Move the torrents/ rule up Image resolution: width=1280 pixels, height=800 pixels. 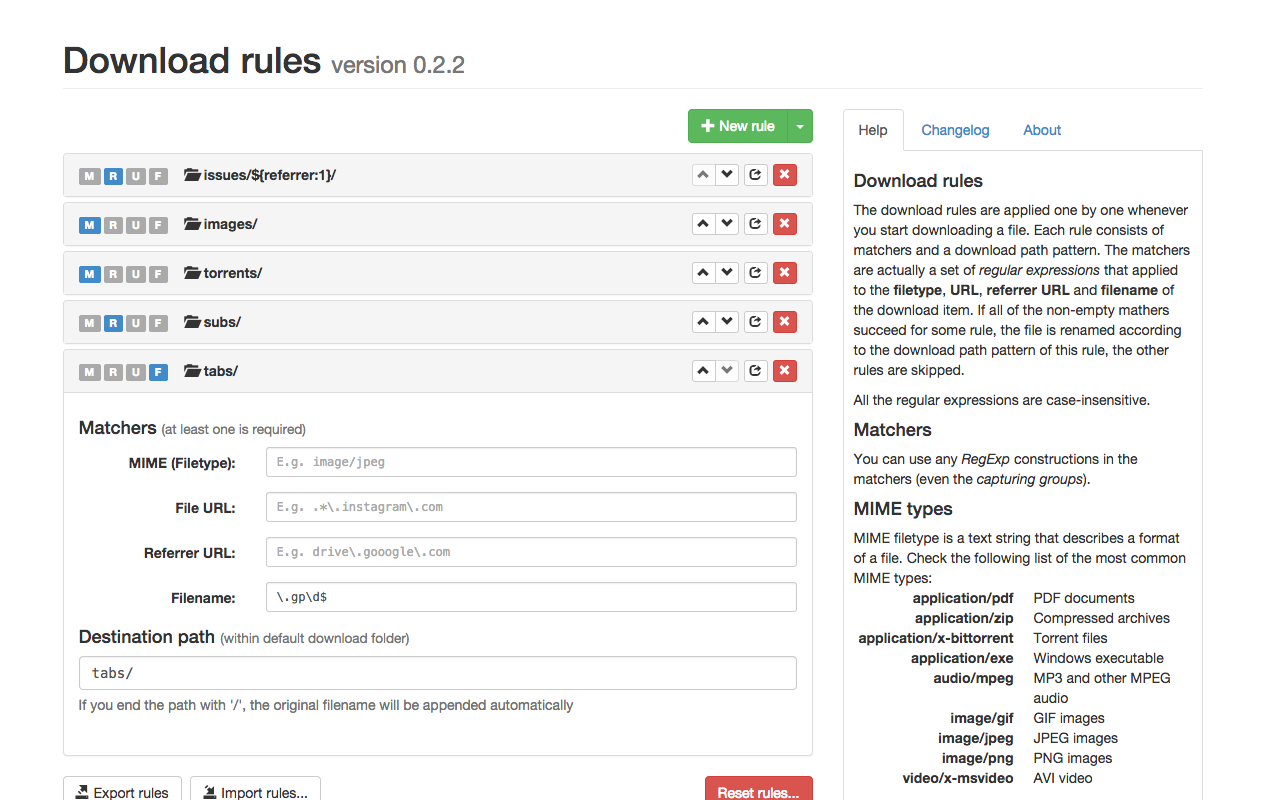703,272
